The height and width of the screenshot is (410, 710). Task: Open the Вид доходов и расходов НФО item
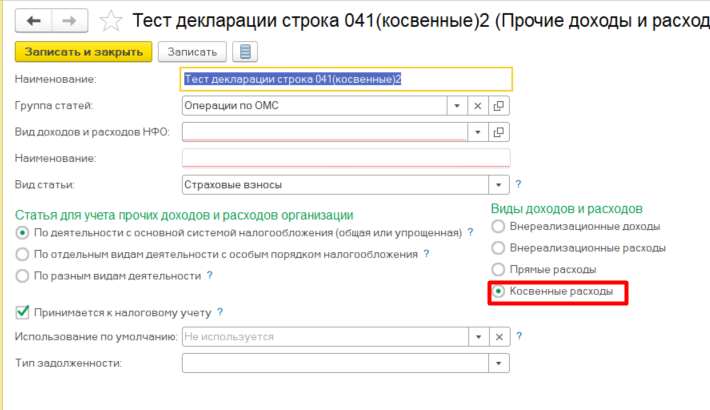click(x=499, y=132)
